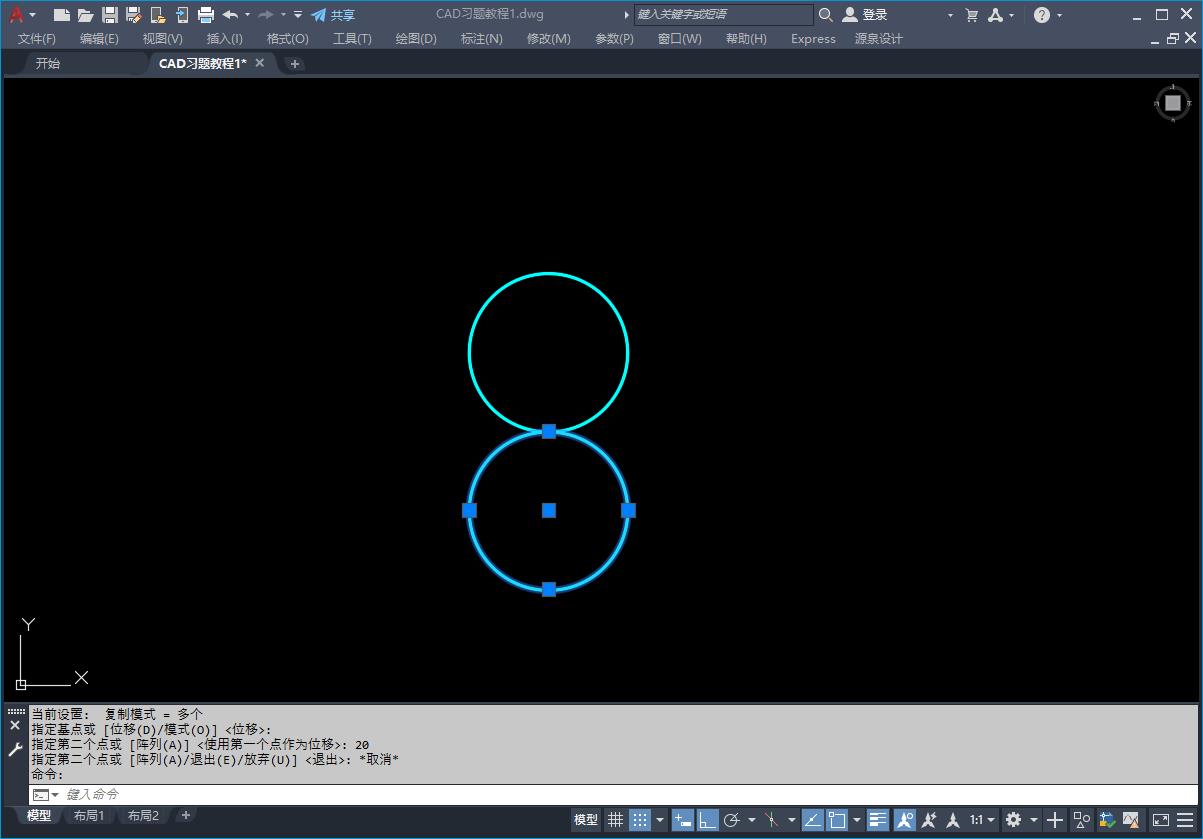Screen dimensions: 1203x839
Task: Undo the last action
Action: (230, 15)
